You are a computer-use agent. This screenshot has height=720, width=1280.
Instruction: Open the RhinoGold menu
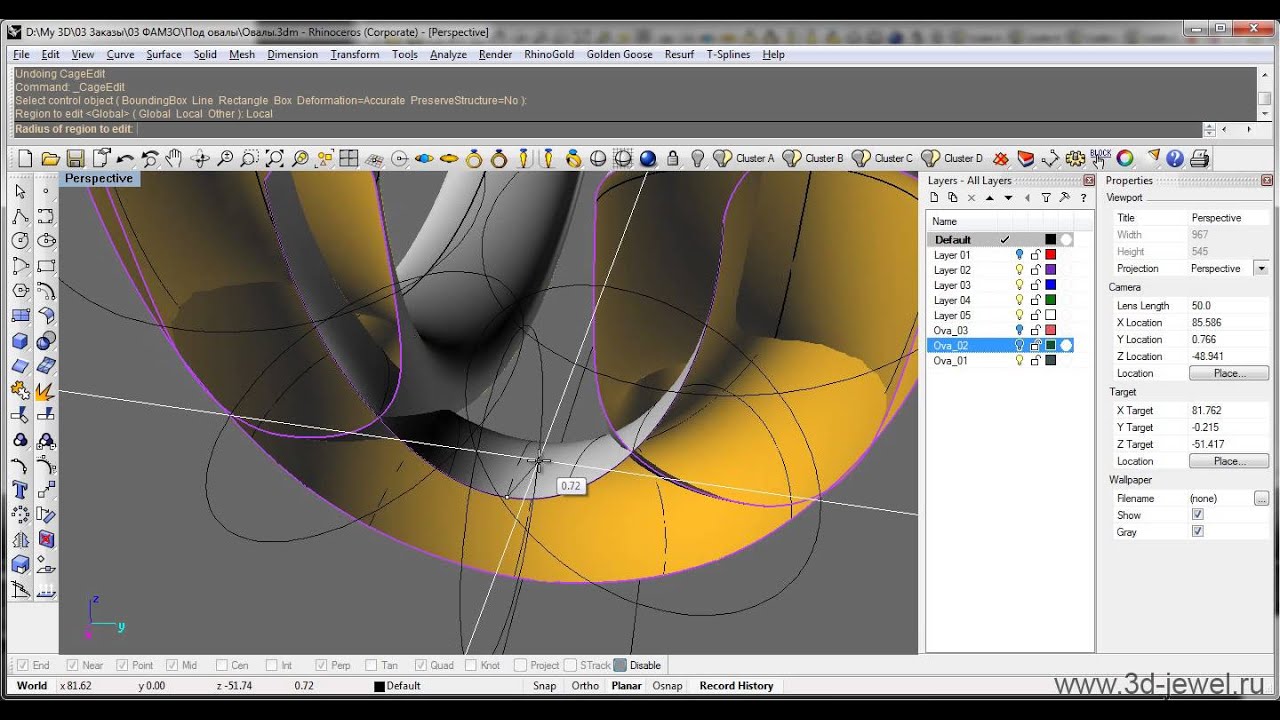tap(549, 54)
